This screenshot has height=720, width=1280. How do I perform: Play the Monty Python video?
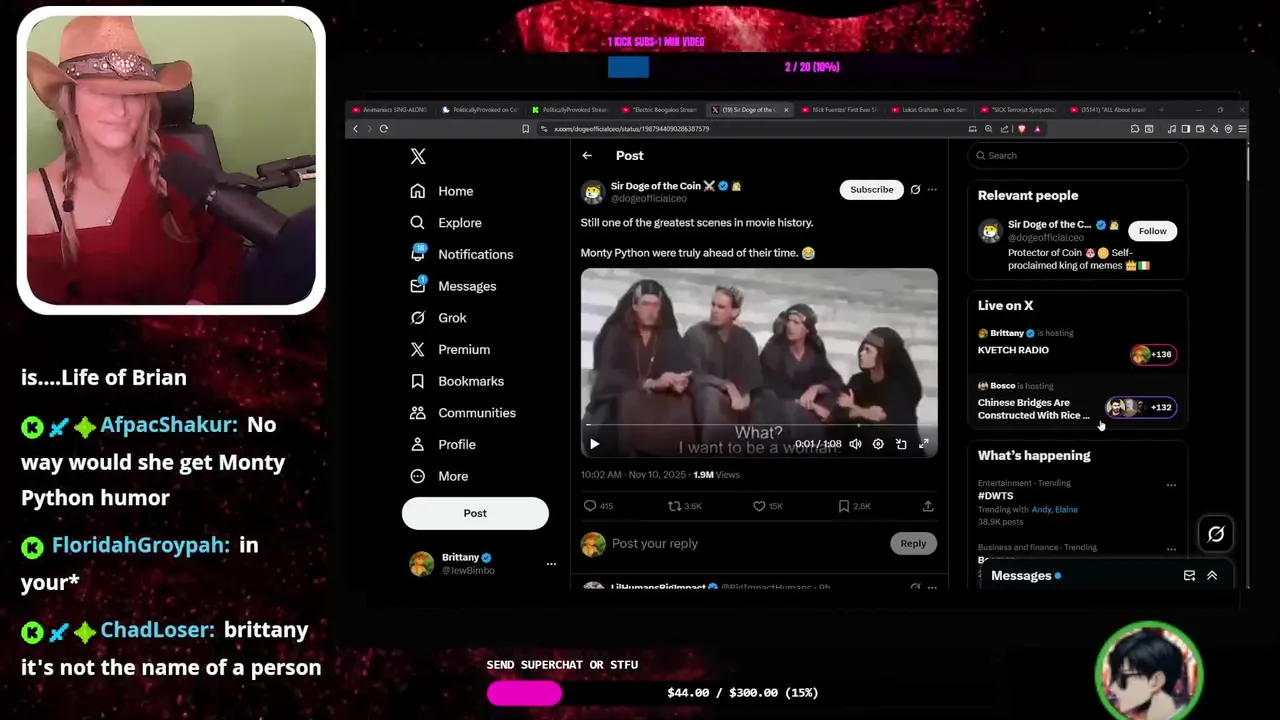594,444
